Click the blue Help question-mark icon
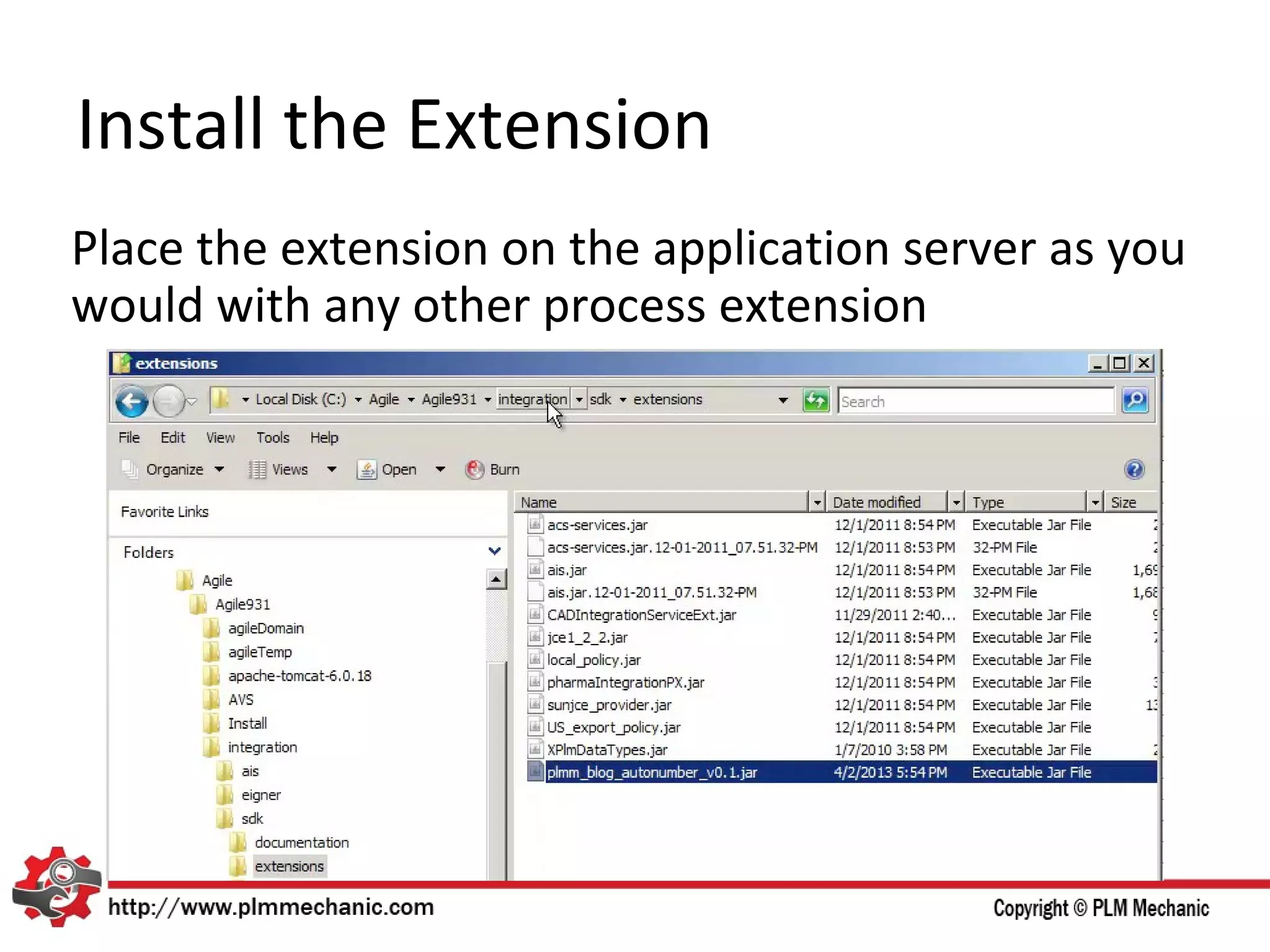Viewport: 1270px width, 952px height. click(x=1134, y=469)
